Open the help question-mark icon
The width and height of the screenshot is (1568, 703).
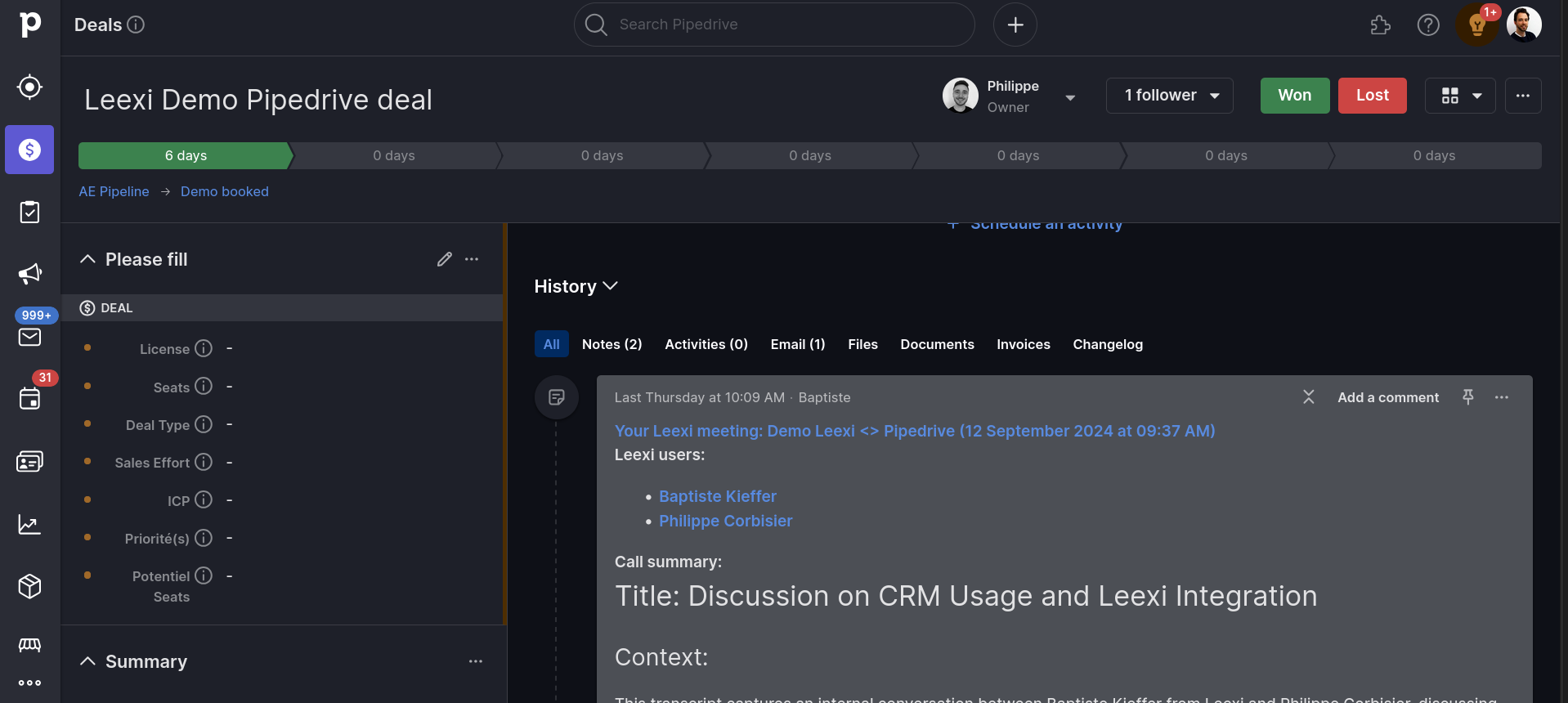click(1428, 25)
